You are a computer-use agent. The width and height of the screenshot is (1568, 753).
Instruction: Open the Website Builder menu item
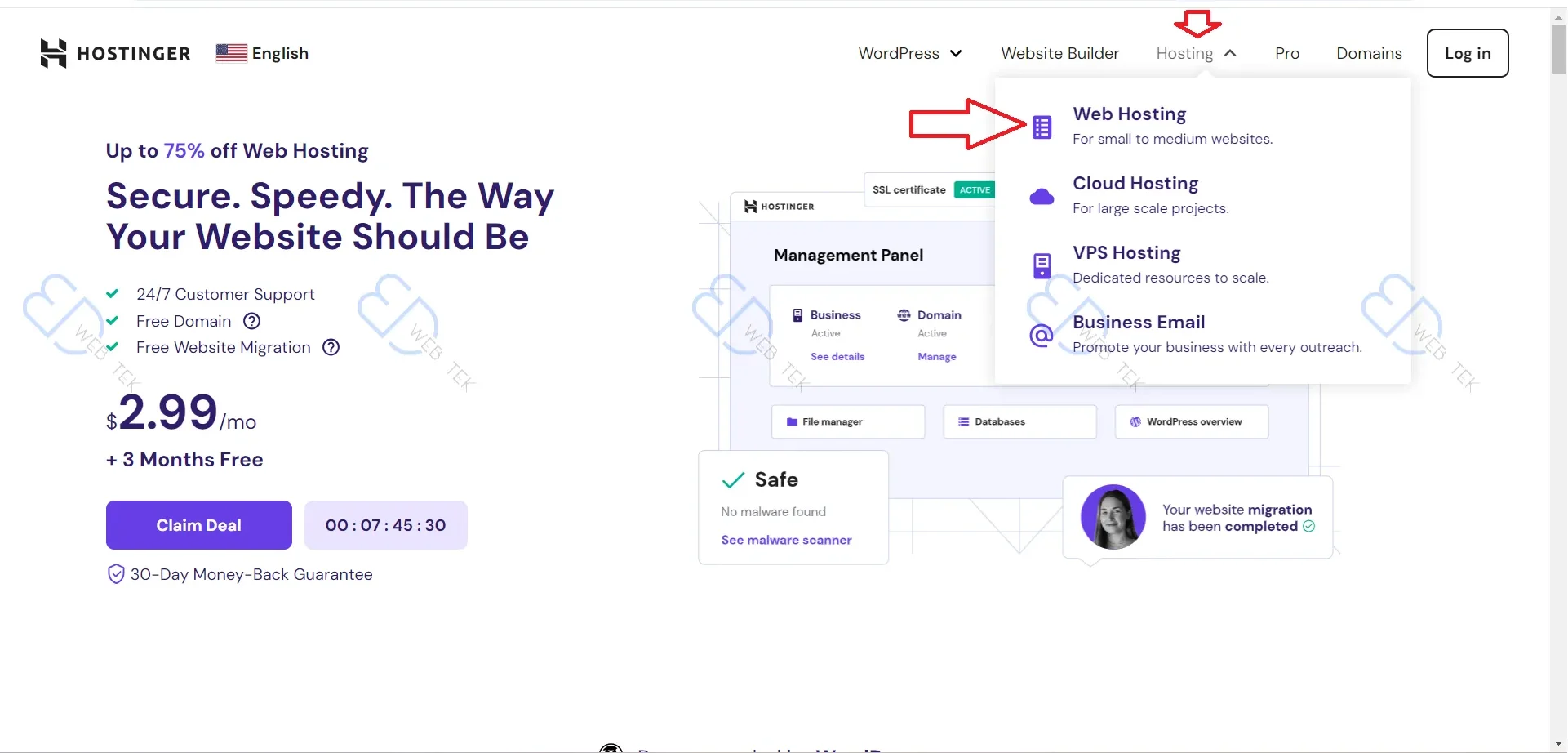(1059, 53)
